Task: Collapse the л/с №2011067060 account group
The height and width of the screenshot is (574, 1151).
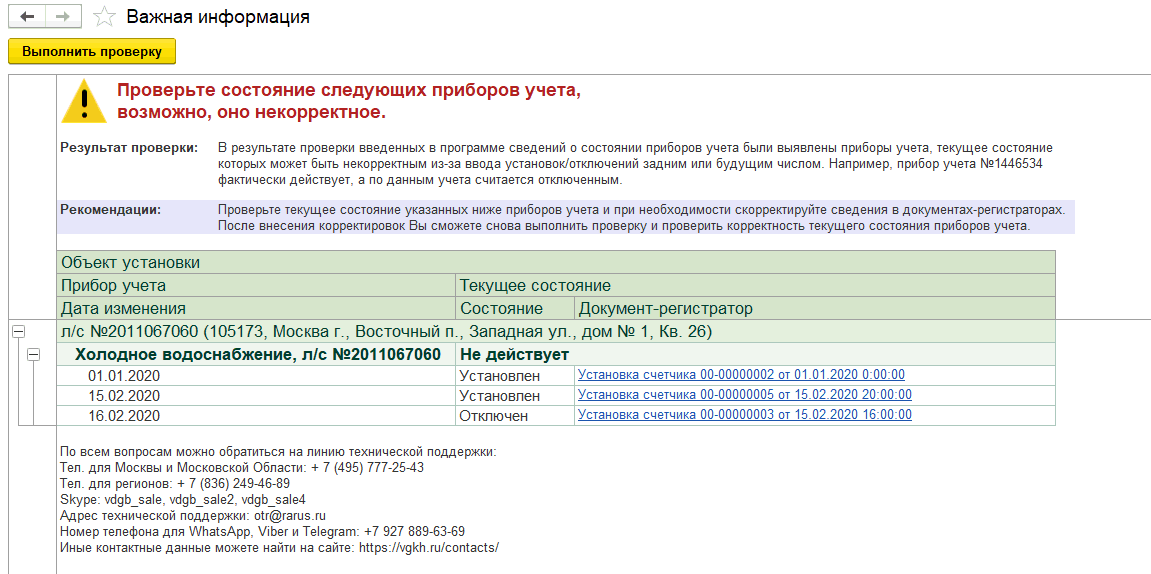Action: click(19, 333)
